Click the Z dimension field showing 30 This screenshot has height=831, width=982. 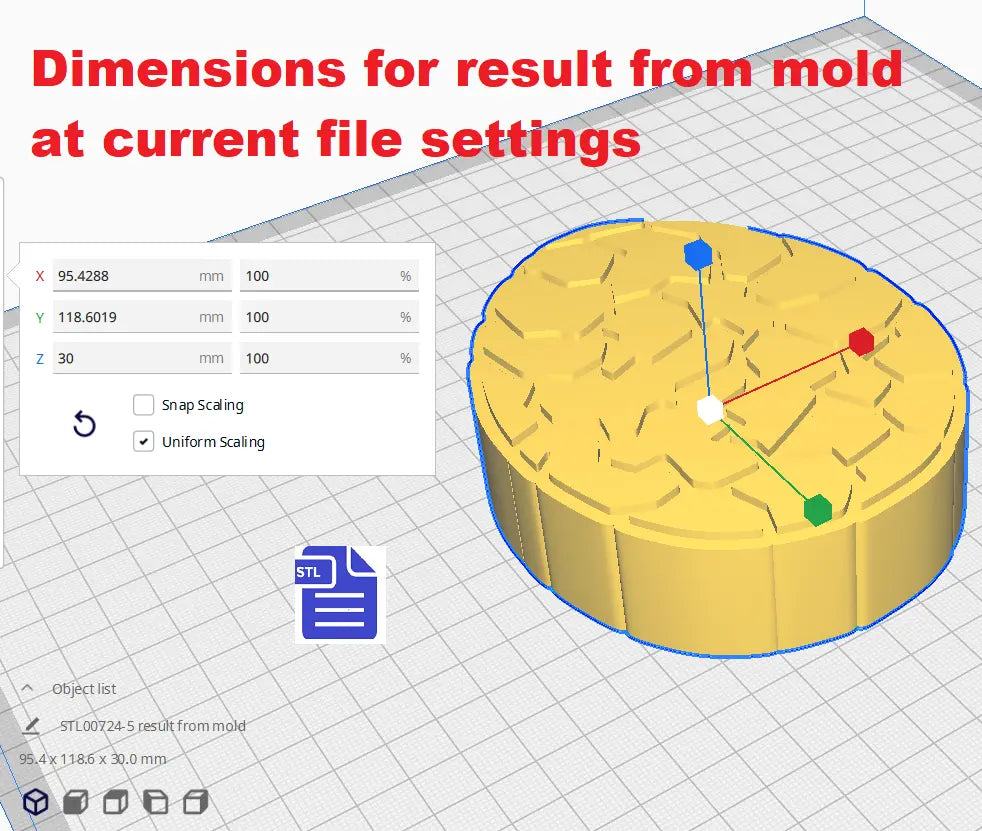(125, 358)
